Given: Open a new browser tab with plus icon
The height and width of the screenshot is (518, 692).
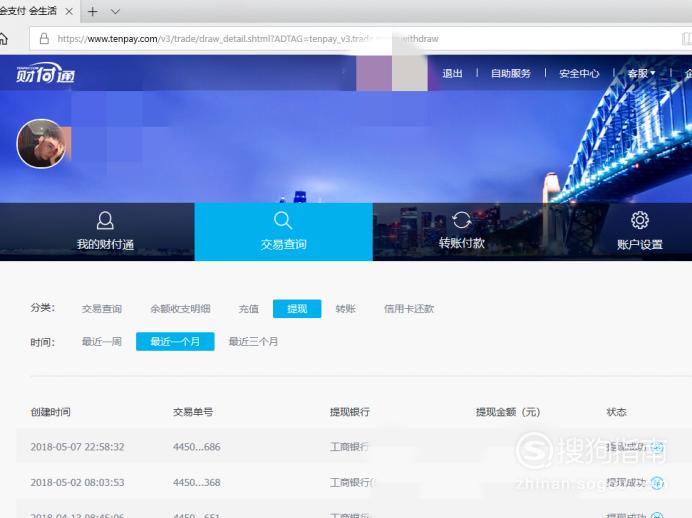Looking at the screenshot, I should point(93,11).
